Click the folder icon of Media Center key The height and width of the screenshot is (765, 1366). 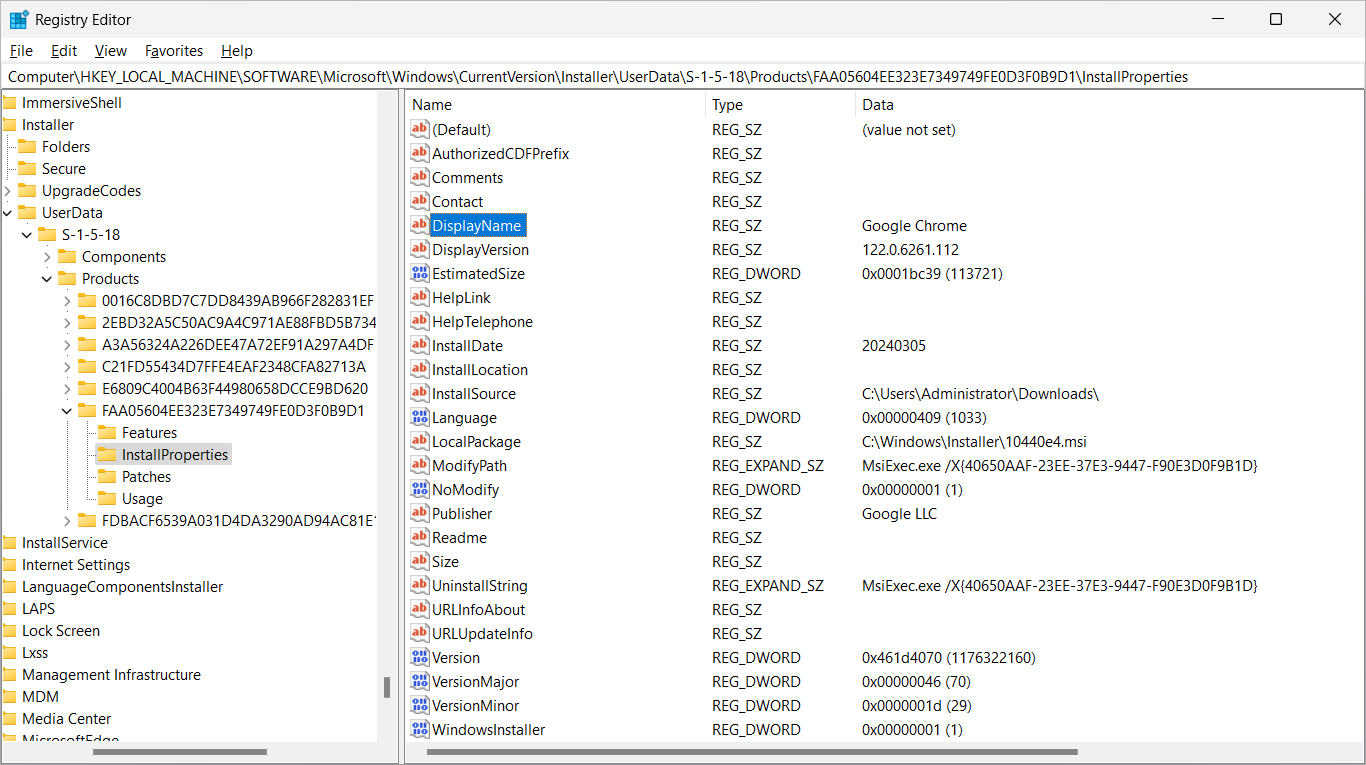tap(10, 718)
